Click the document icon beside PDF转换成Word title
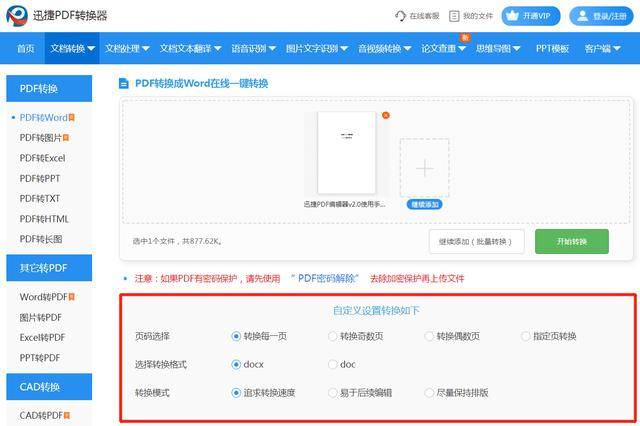The image size is (640, 426). [123, 84]
